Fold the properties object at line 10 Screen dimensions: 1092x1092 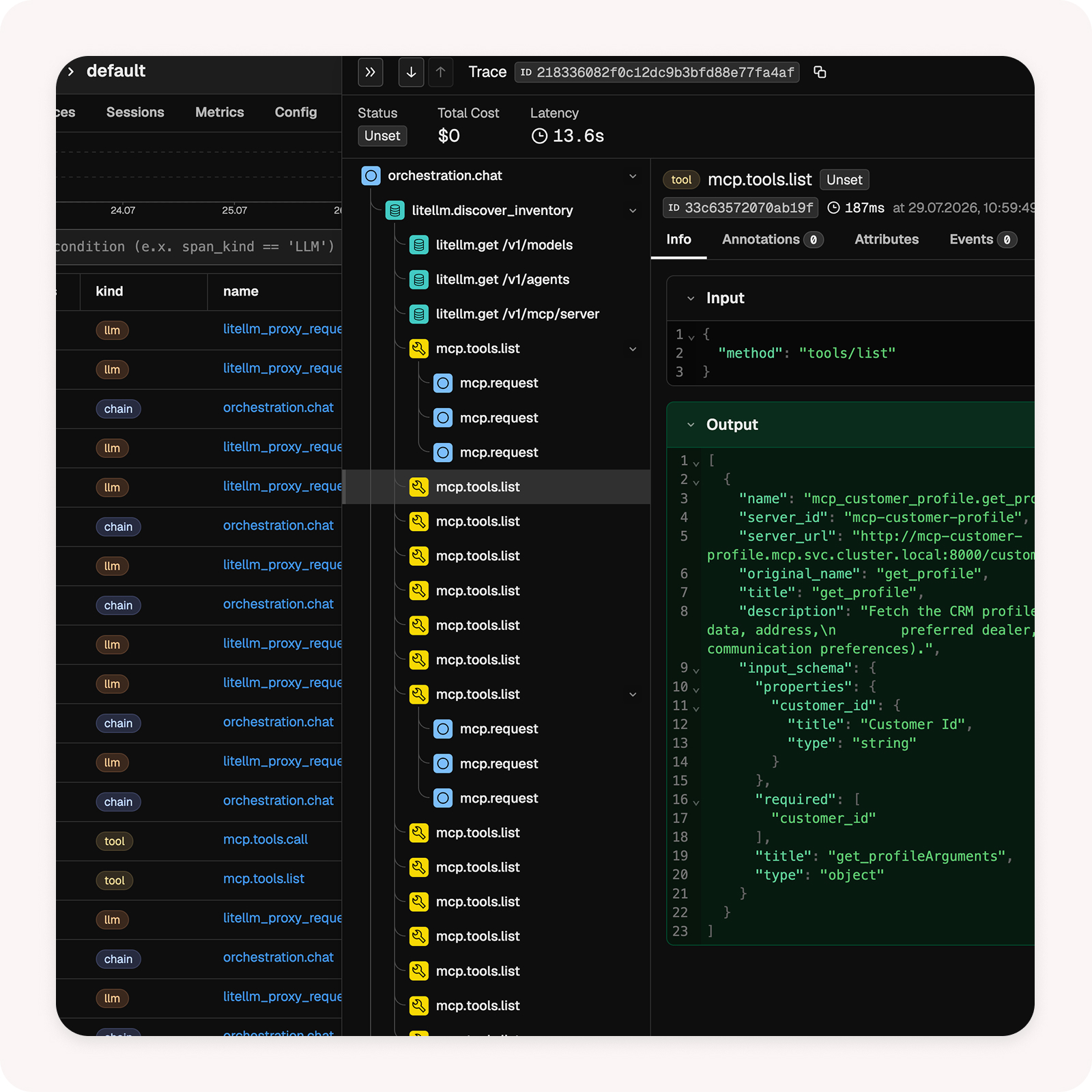[695, 689]
